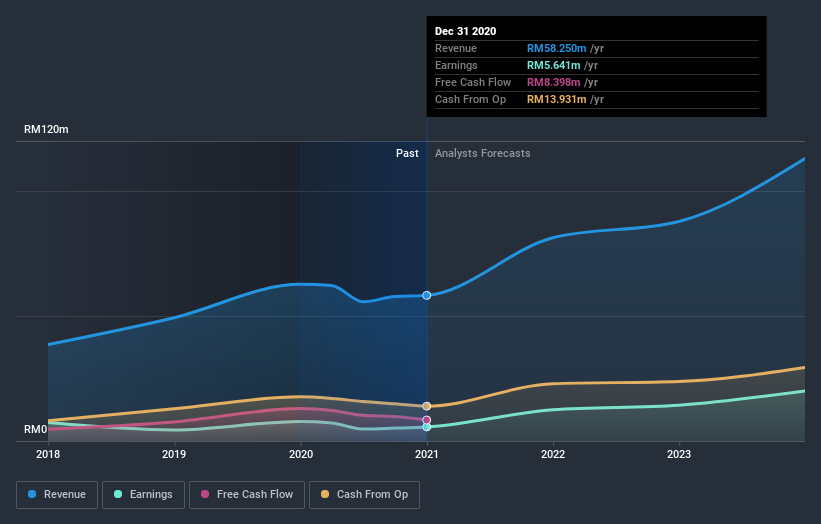This screenshot has width=821, height=524.
Task: Click the RM120m y-axis label
Action: coord(46,129)
